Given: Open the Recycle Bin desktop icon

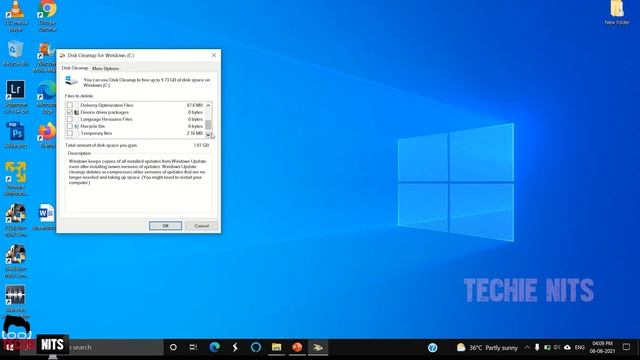Looking at the screenshot, I should pyautogui.click(x=16, y=53).
